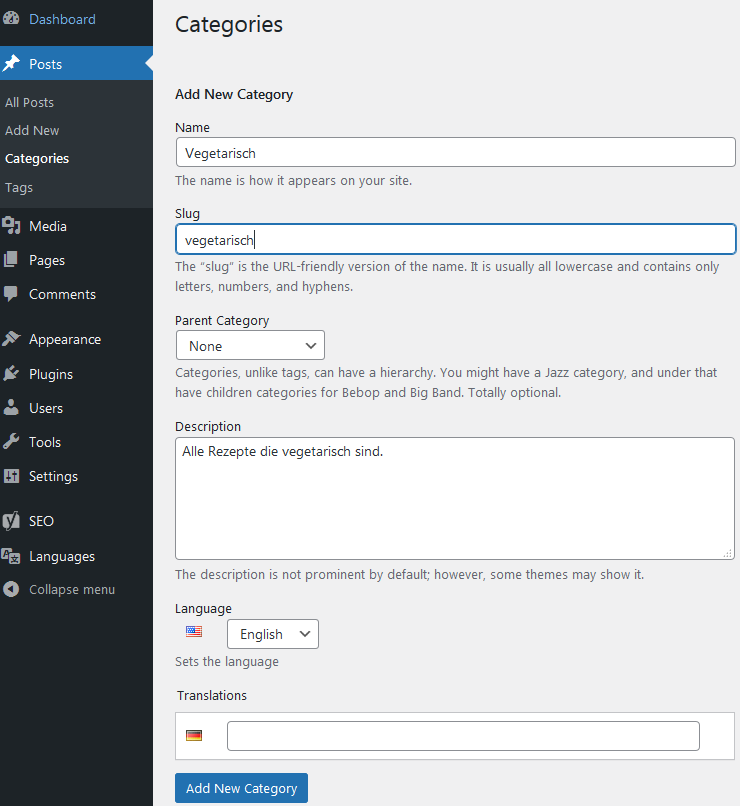Click the Appearance paintbrush icon
The height and width of the screenshot is (806, 740).
coord(11,339)
